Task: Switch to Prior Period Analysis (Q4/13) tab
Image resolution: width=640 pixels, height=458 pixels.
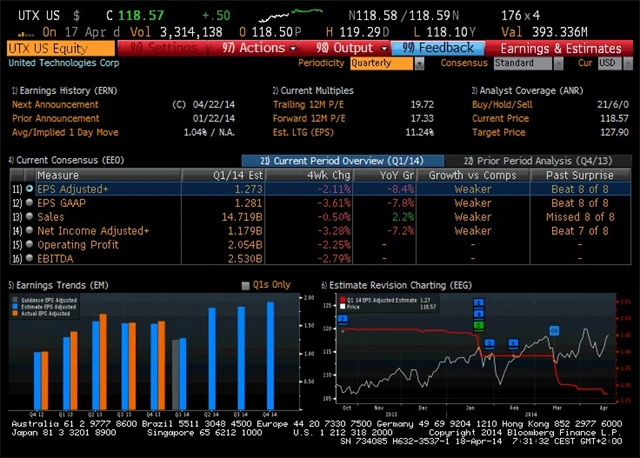Action: coord(534,160)
